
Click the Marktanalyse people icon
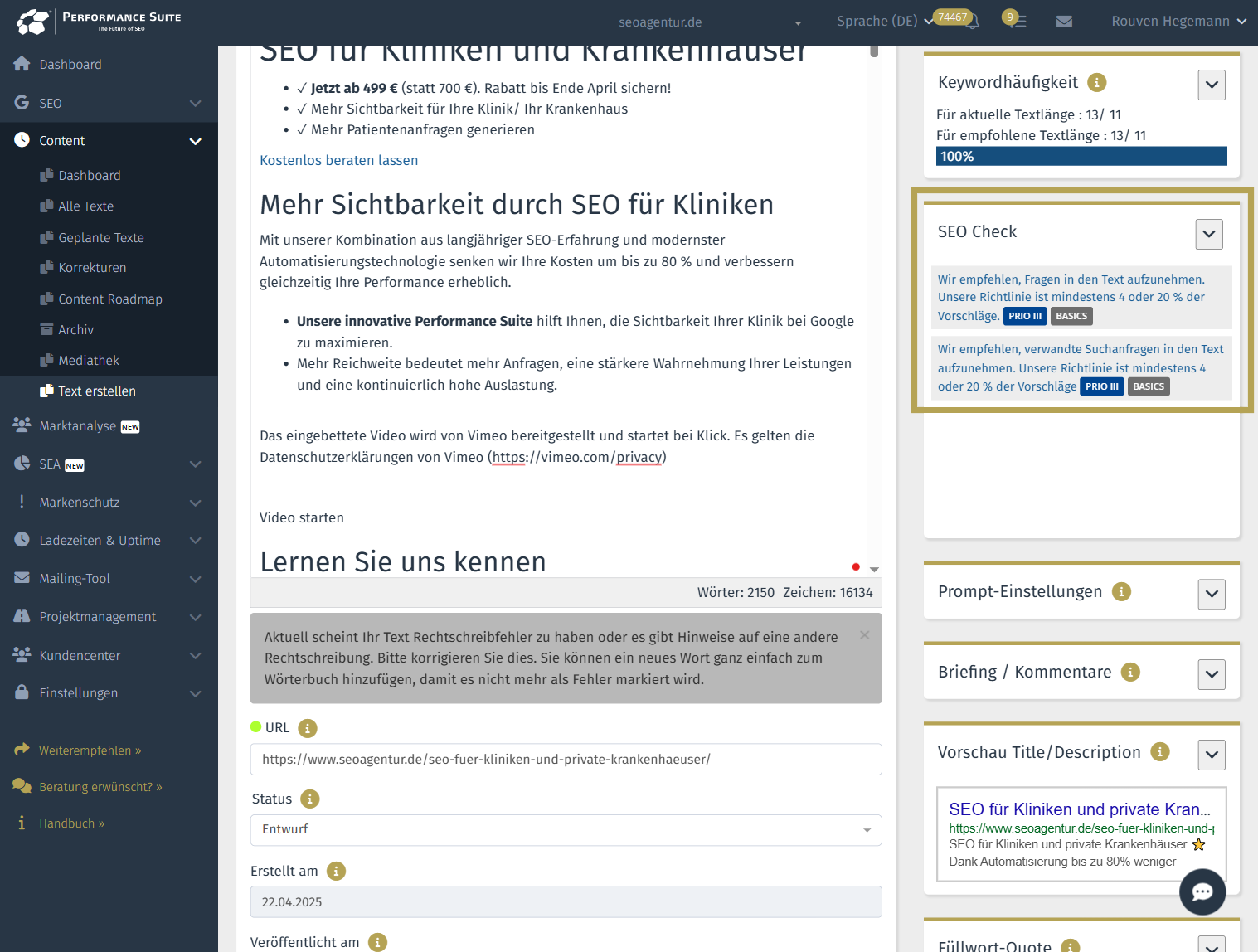22,425
